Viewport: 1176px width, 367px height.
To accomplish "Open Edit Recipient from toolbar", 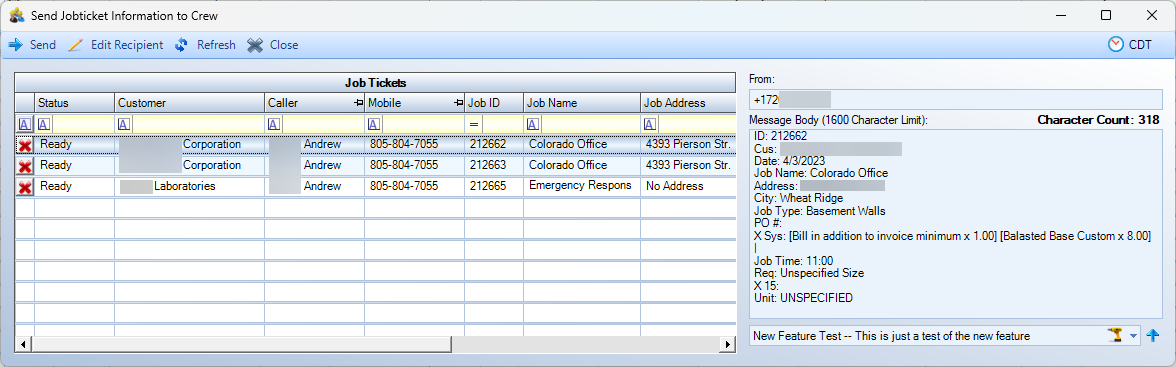I will (x=116, y=45).
